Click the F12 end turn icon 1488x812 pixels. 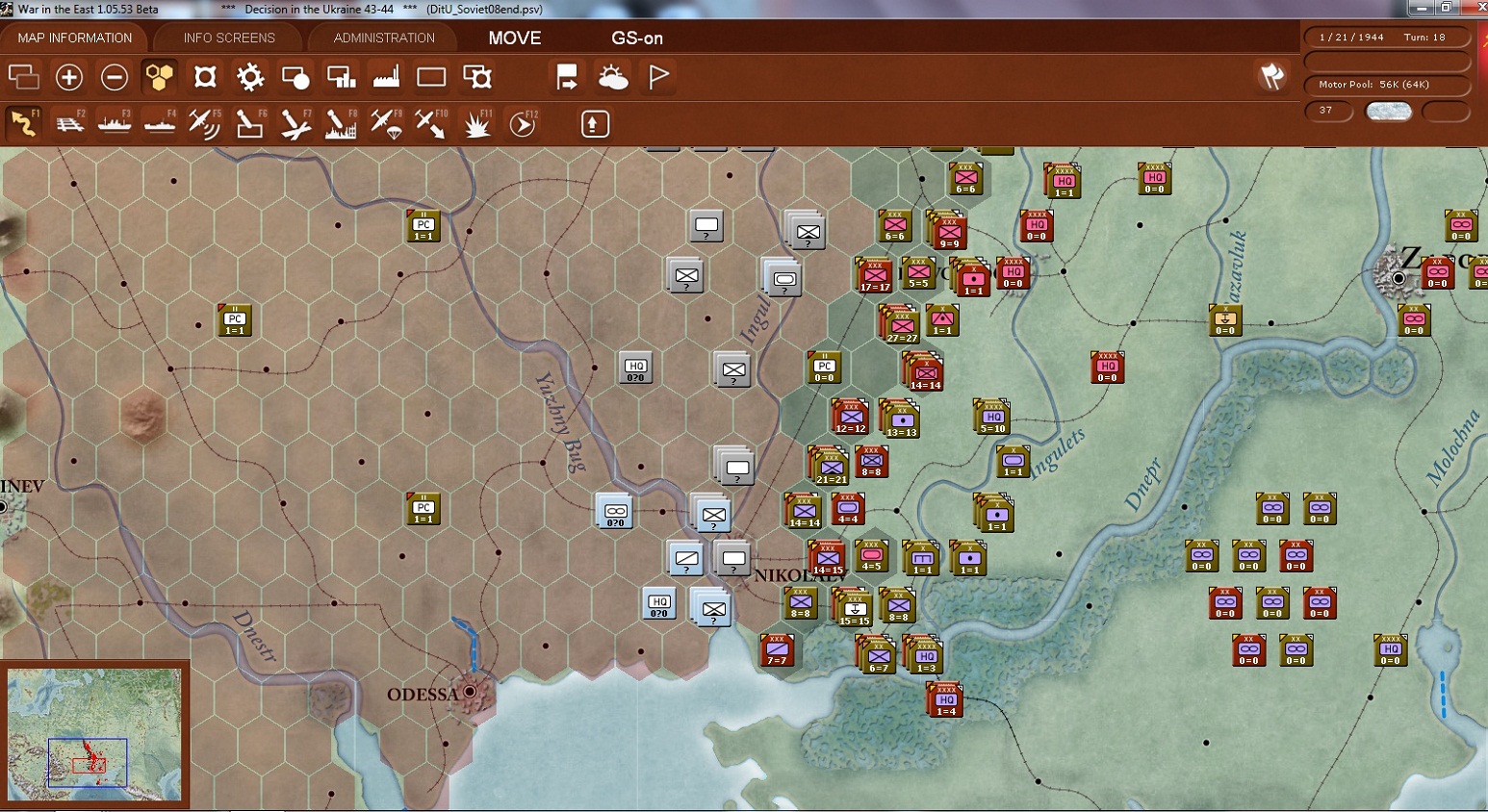click(x=523, y=123)
